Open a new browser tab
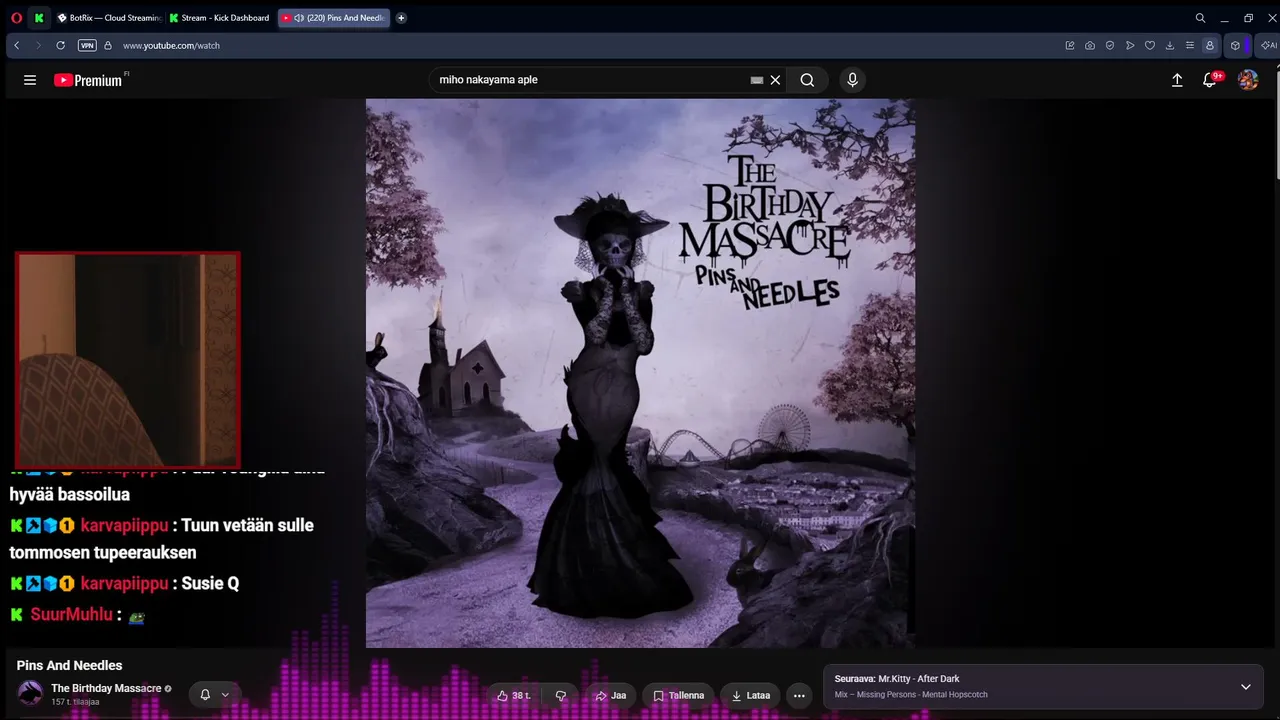This screenshot has height=720, width=1280. tap(401, 18)
